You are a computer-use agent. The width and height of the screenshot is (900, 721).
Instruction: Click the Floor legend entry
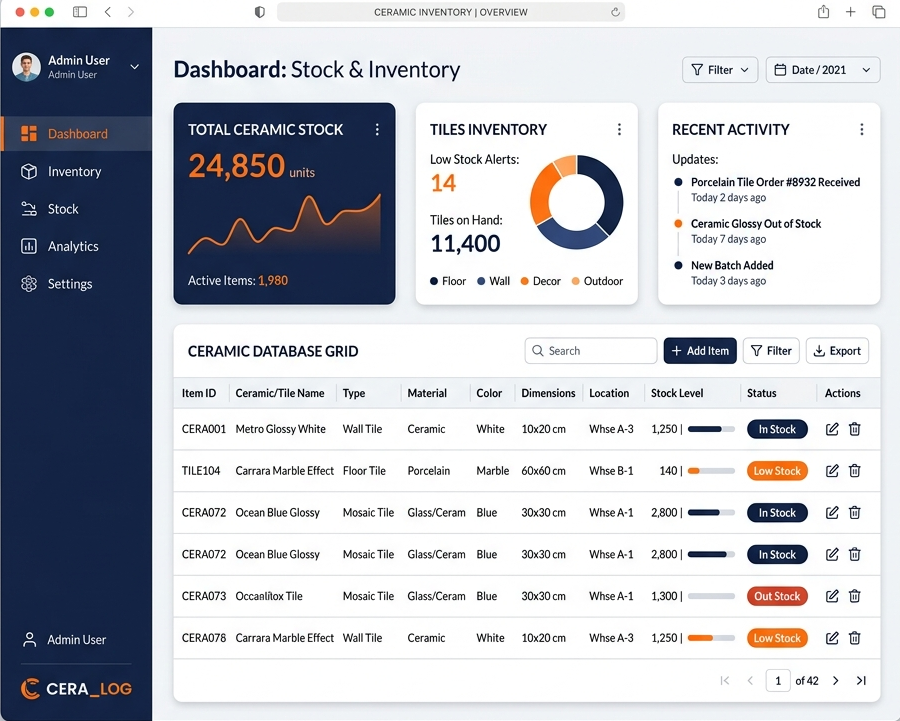[x=448, y=281]
